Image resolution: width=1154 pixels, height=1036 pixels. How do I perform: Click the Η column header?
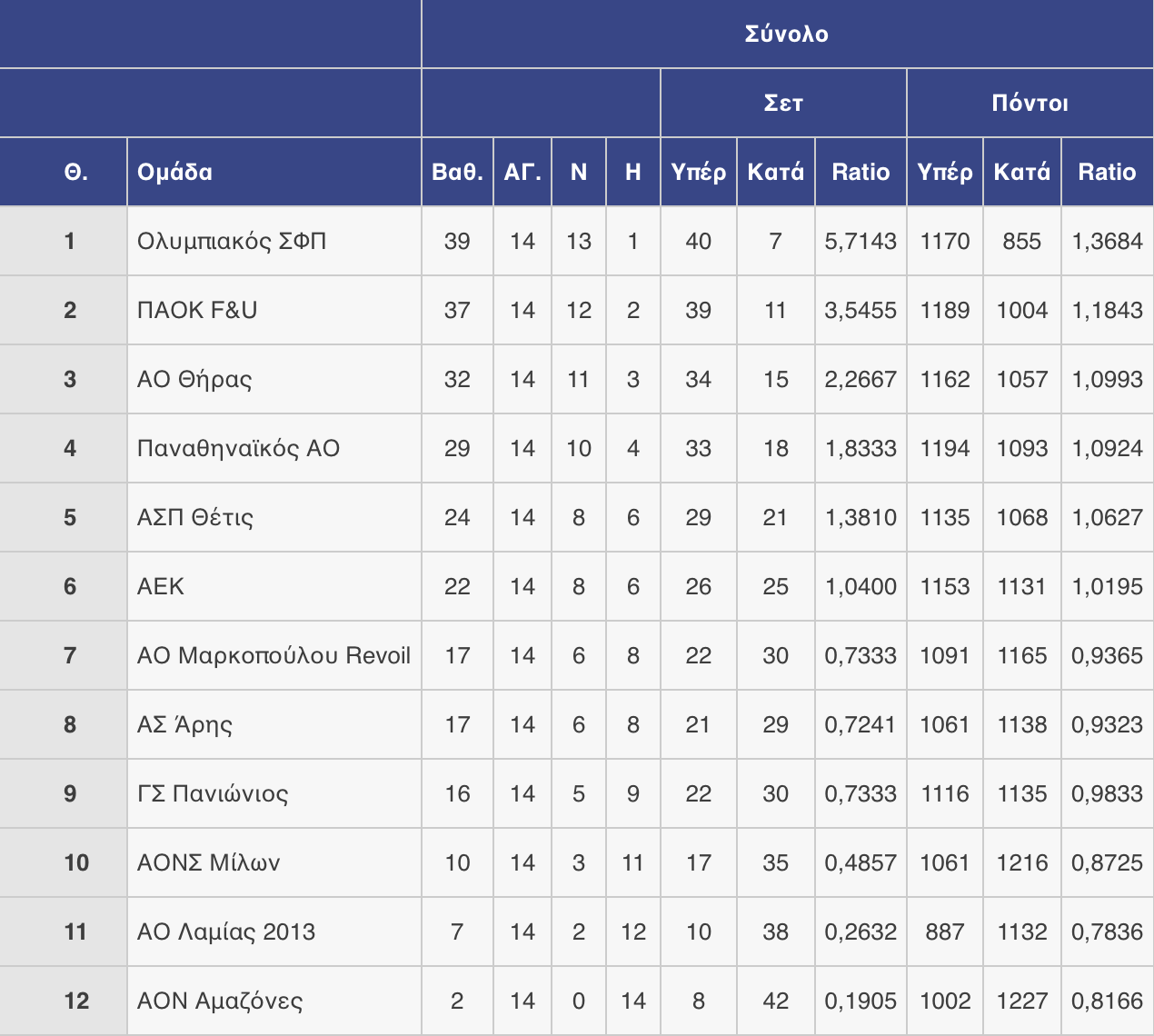(633, 172)
